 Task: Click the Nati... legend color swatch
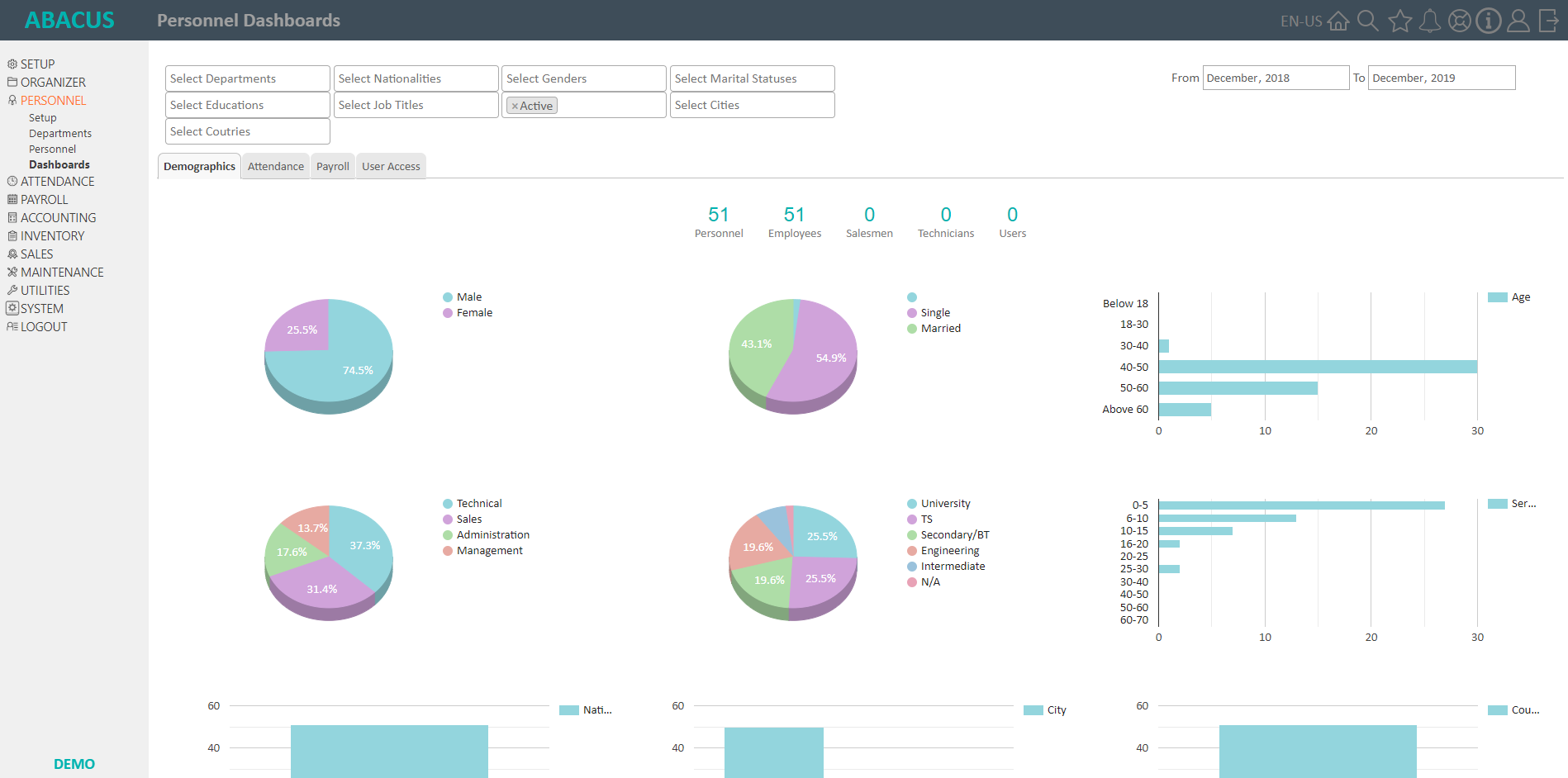(x=569, y=709)
